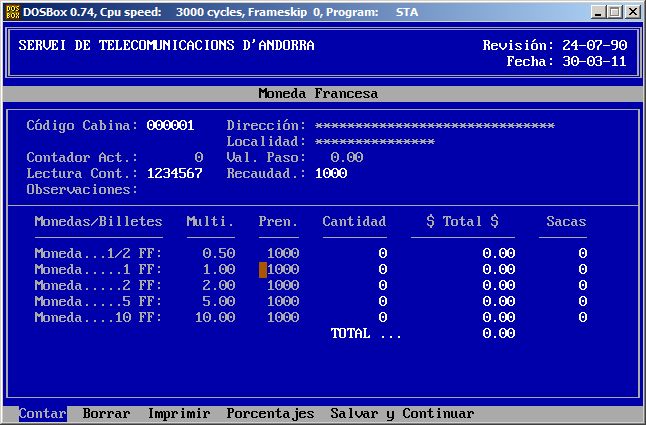This screenshot has width=646, height=425.
Task: Click the Val. Paso value 0.00
Action: tap(346, 158)
